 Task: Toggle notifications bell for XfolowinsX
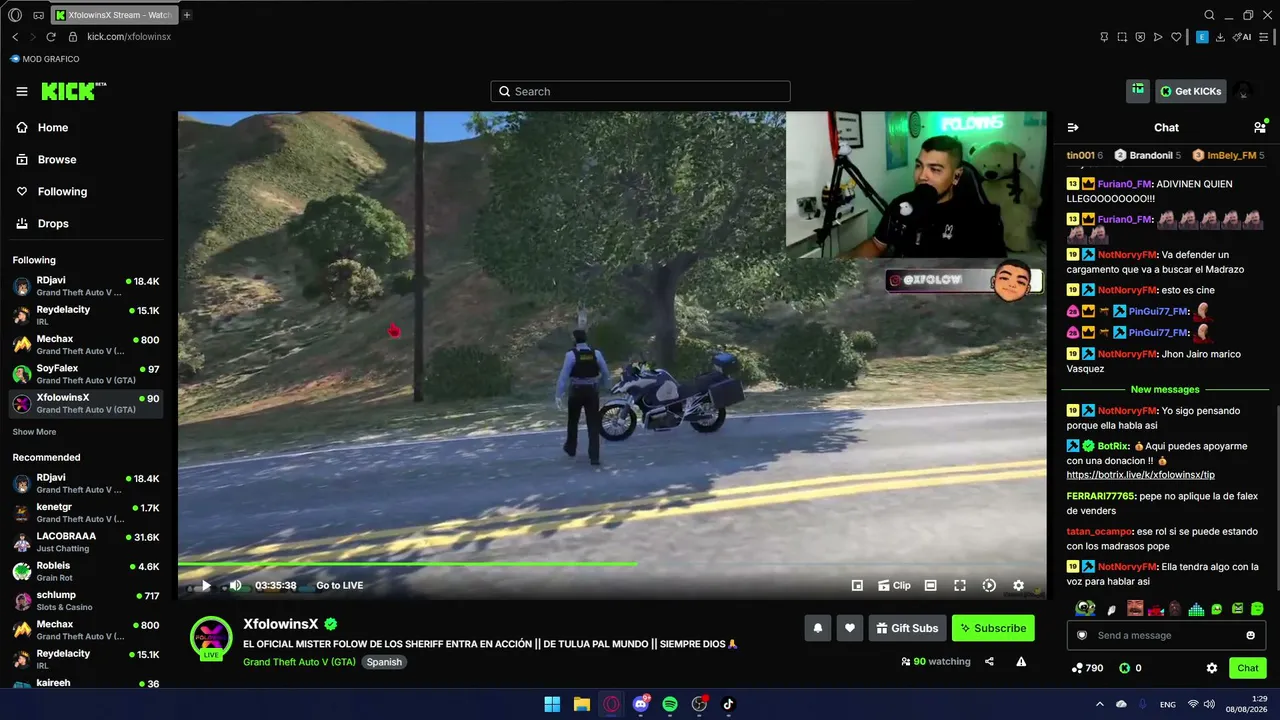[x=817, y=628]
